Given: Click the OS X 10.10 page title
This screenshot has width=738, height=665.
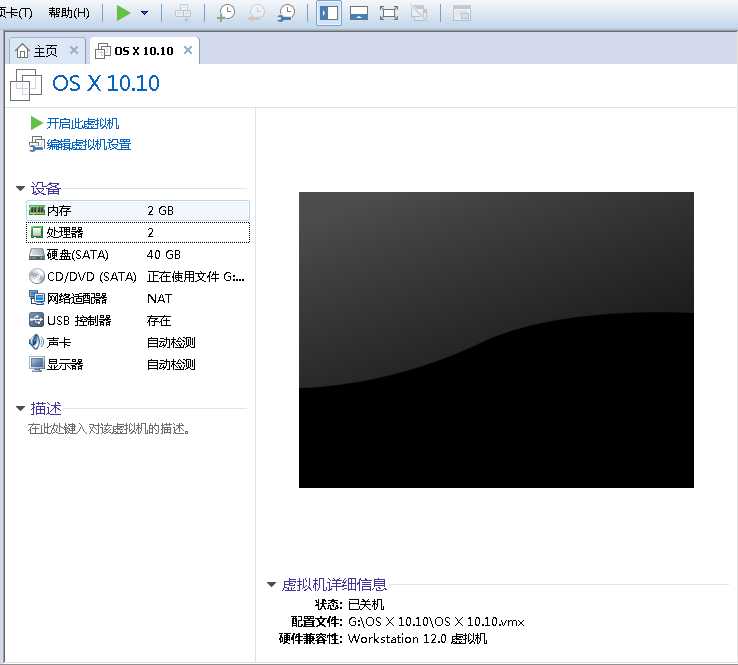Looking at the screenshot, I should [106, 83].
